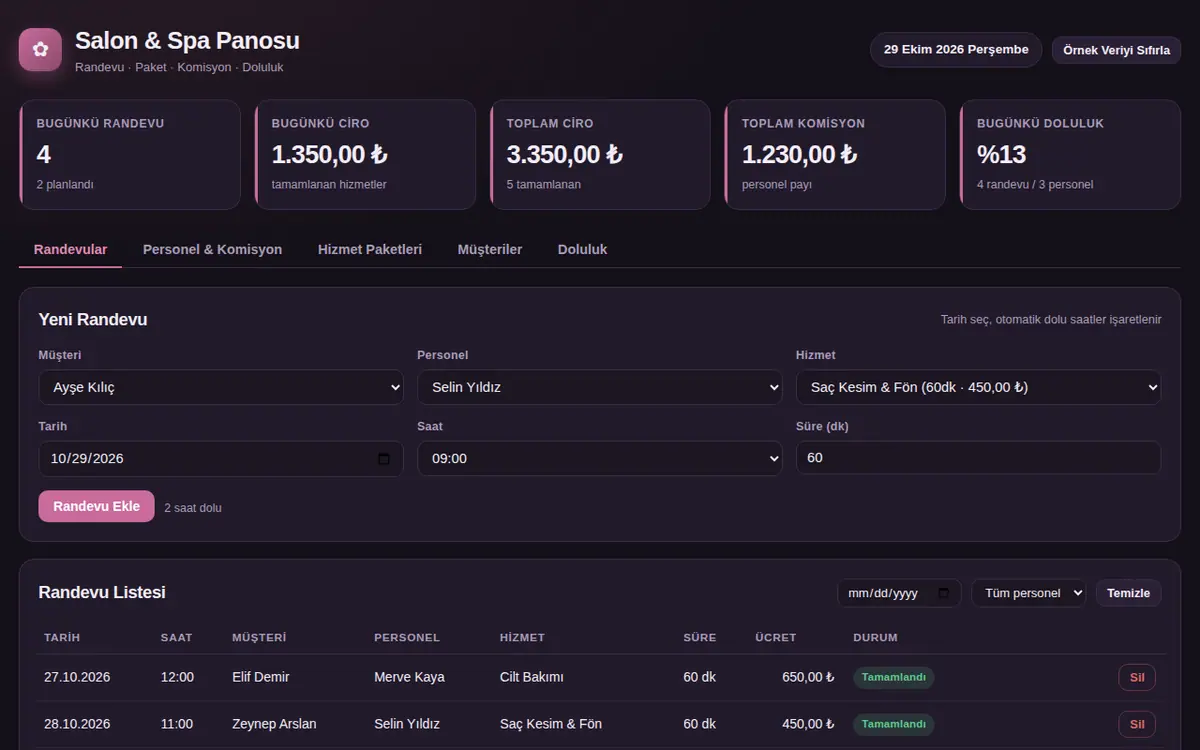Click the Toplam Komisyon stat card

835,154
